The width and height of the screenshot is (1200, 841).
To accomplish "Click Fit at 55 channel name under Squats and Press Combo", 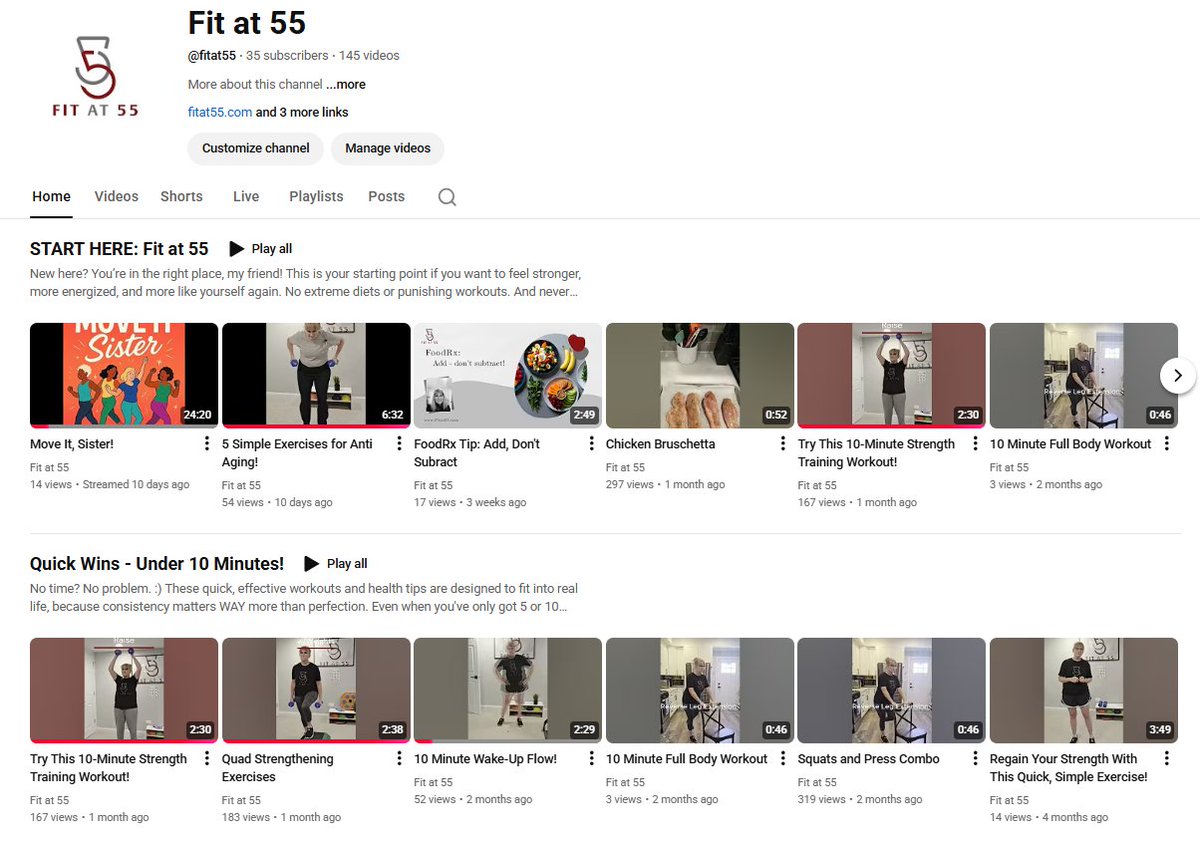I will pos(817,783).
